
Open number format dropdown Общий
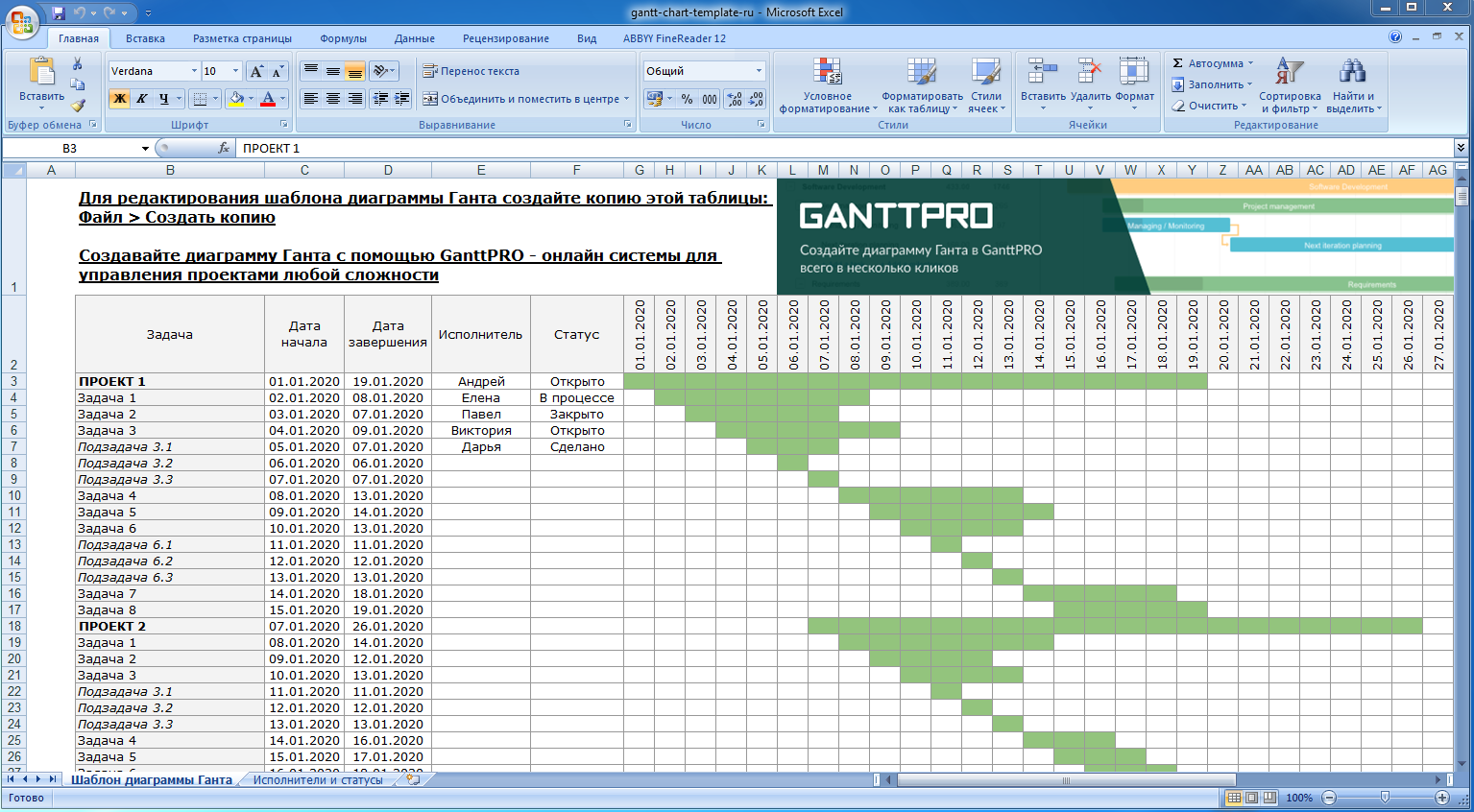pos(759,71)
